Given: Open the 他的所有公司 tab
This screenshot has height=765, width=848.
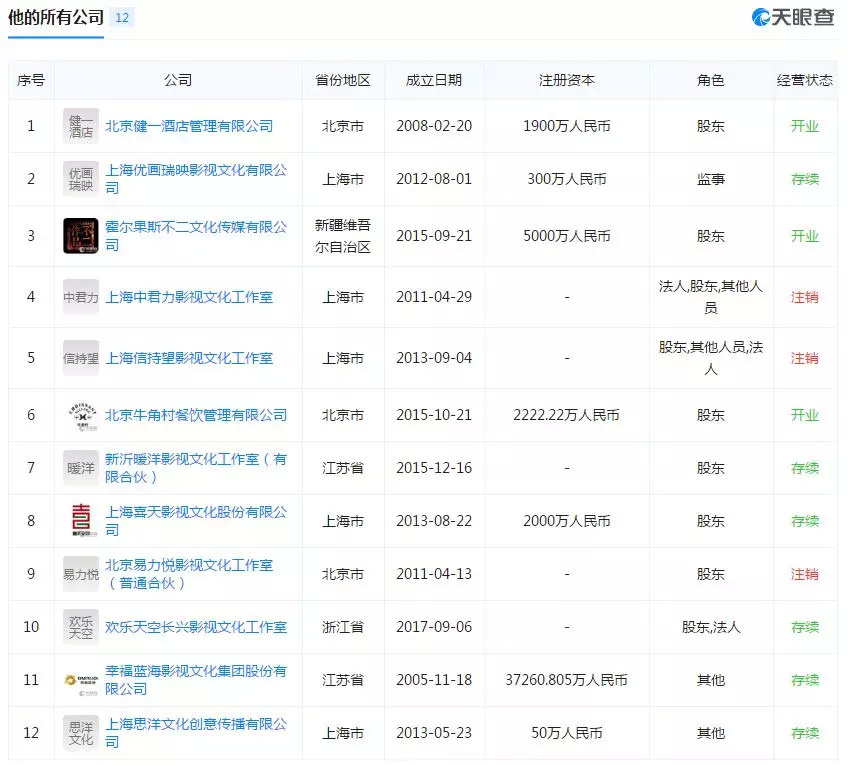Looking at the screenshot, I should (x=56, y=18).
